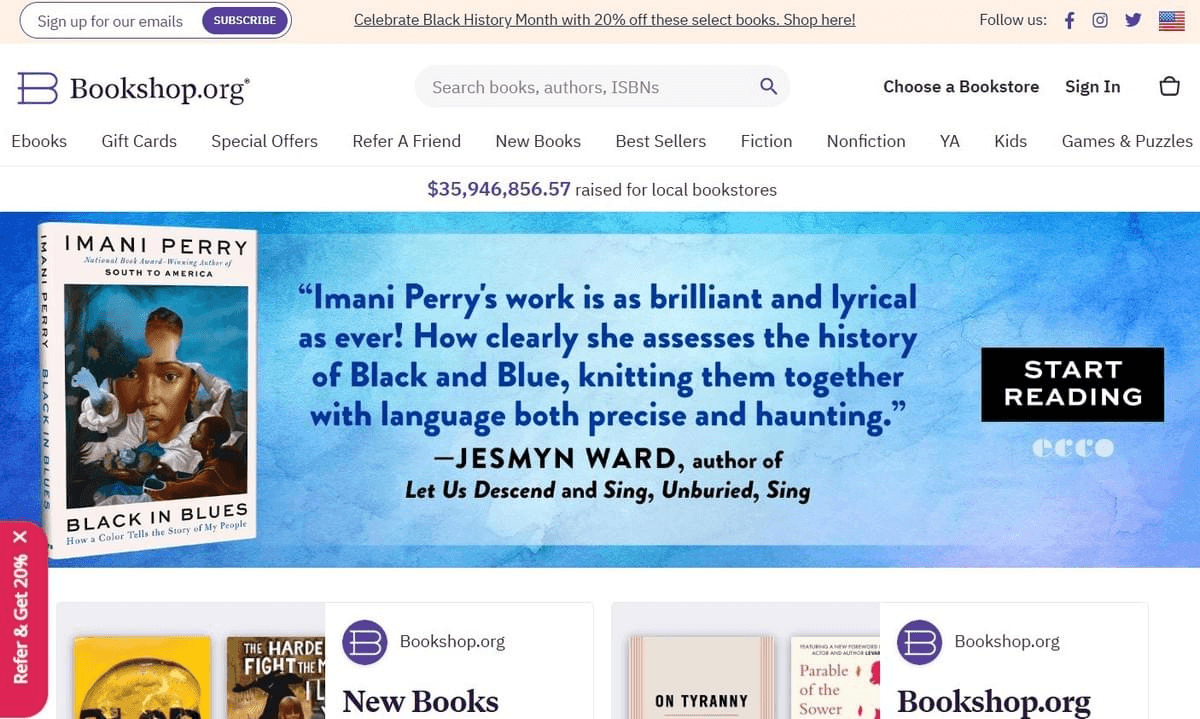Image resolution: width=1200 pixels, height=719 pixels.
Task: Open the Nonfiction menu item
Action: (866, 141)
